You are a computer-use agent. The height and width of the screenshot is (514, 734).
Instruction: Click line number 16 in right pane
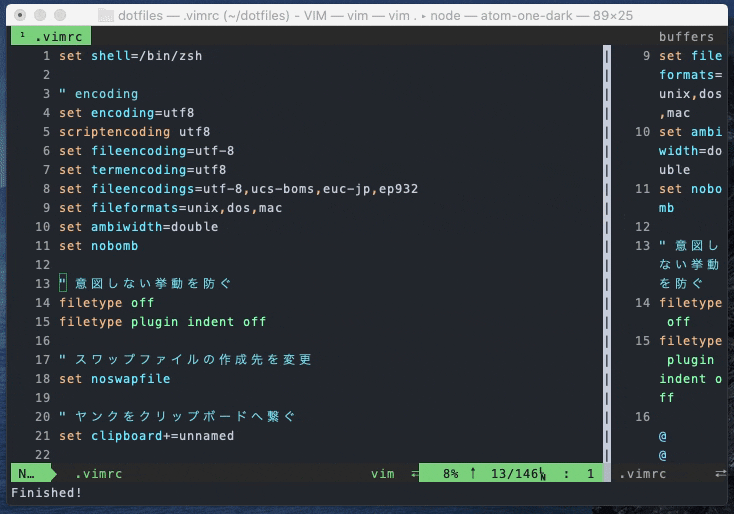(x=643, y=417)
